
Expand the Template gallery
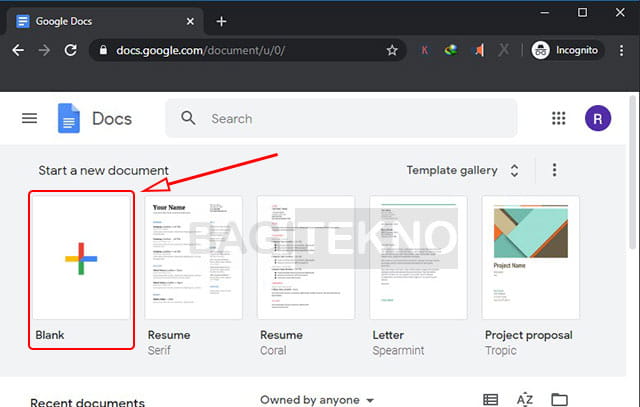(463, 170)
